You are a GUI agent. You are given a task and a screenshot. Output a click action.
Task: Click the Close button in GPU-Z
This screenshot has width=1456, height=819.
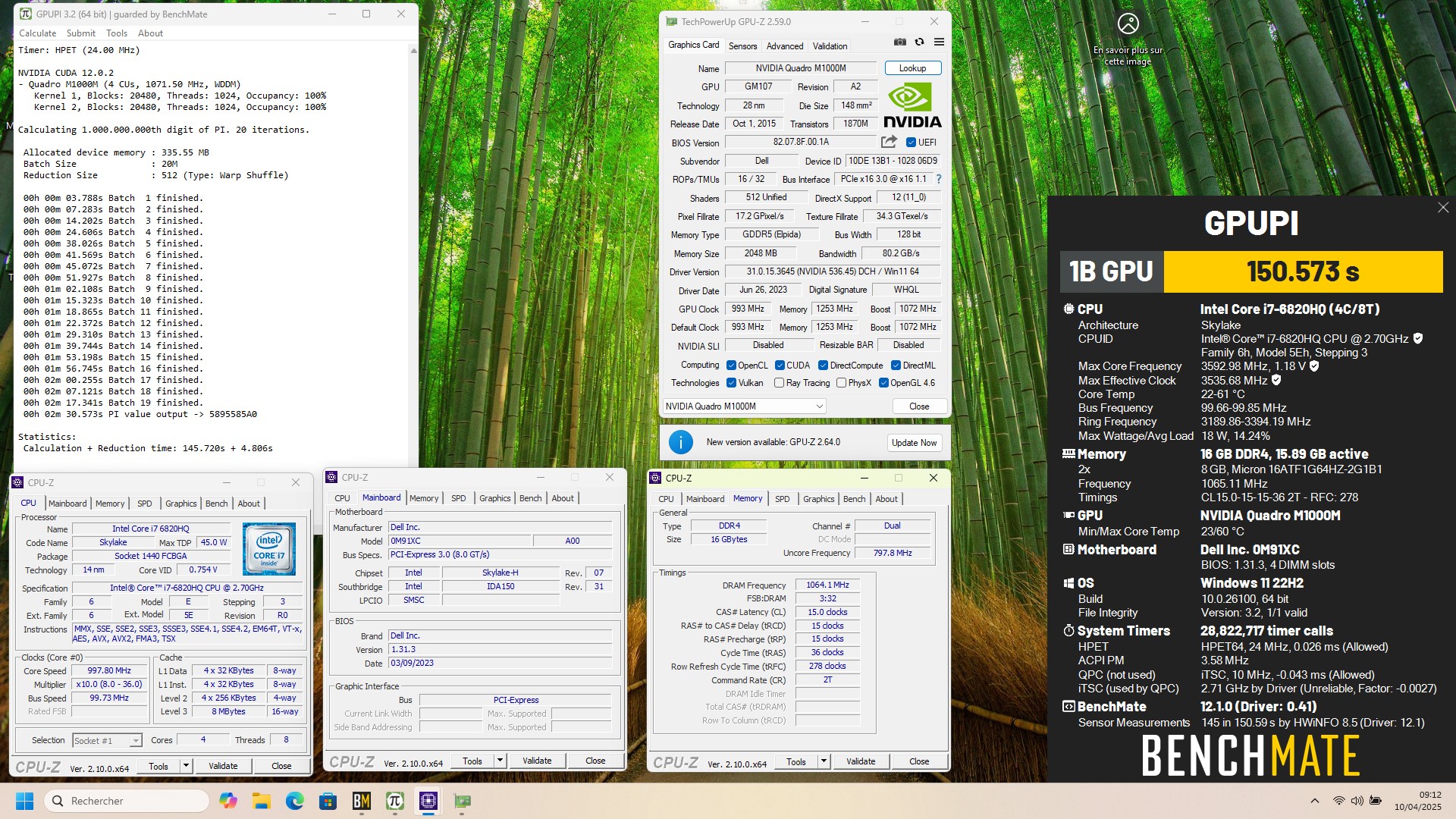[x=919, y=406]
